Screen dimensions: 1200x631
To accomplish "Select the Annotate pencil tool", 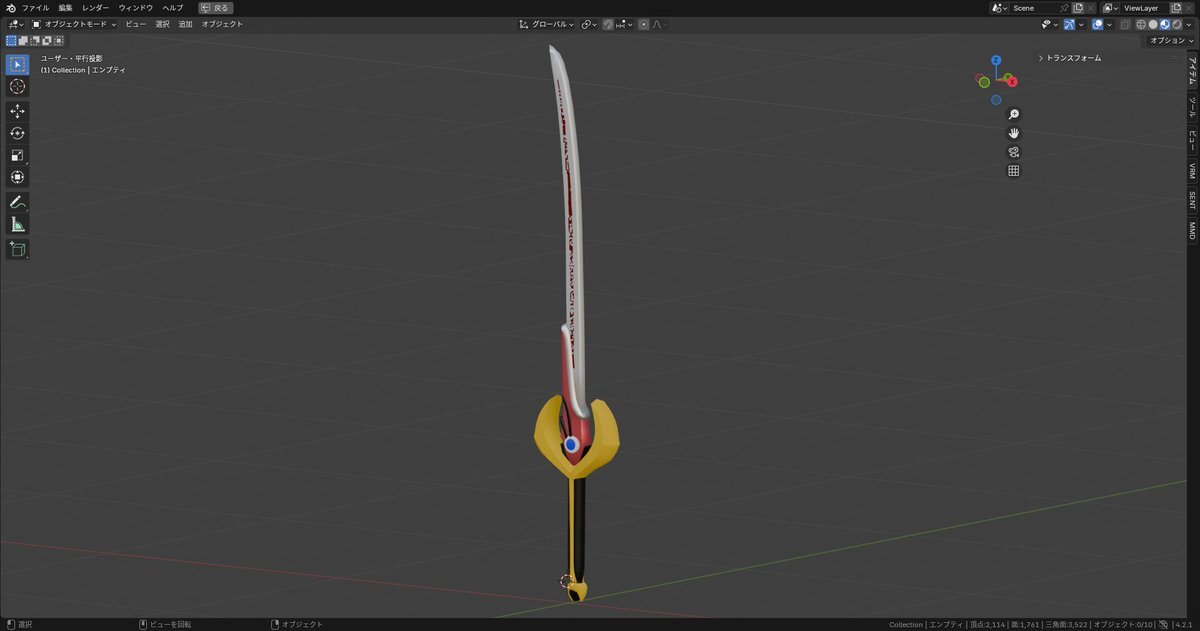I will (17, 202).
